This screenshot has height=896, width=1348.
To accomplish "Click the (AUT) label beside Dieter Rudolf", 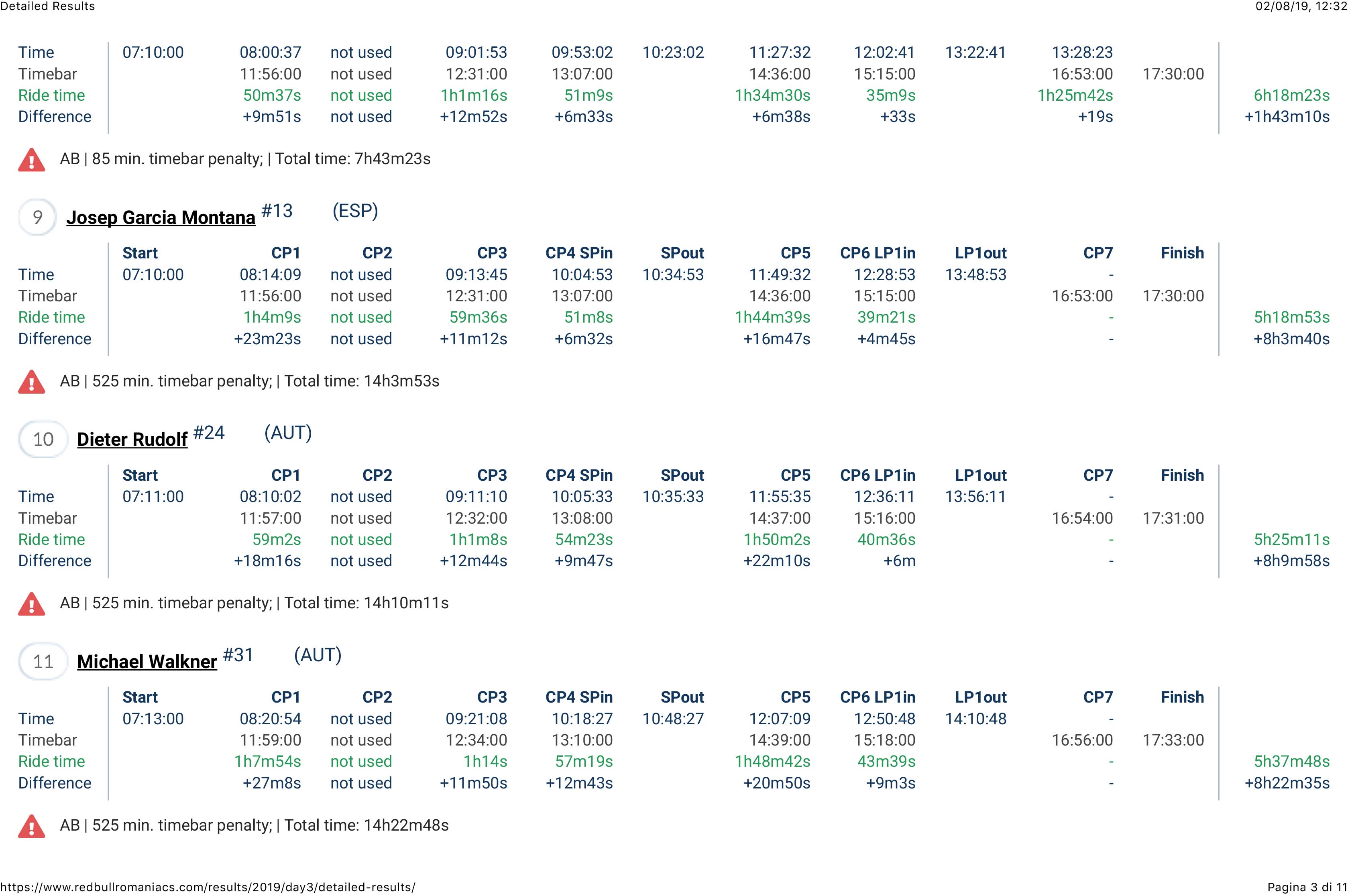I will tap(287, 433).
